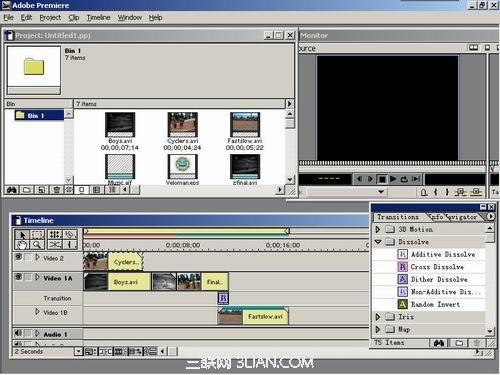Select the Hand tool in Timeline

click(x=22, y=245)
